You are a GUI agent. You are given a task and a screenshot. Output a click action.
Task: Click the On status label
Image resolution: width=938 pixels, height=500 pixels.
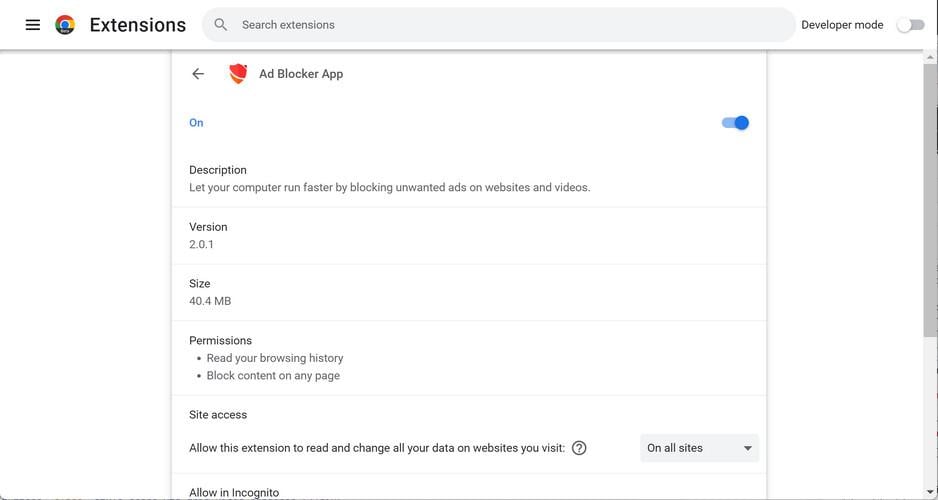(196, 123)
